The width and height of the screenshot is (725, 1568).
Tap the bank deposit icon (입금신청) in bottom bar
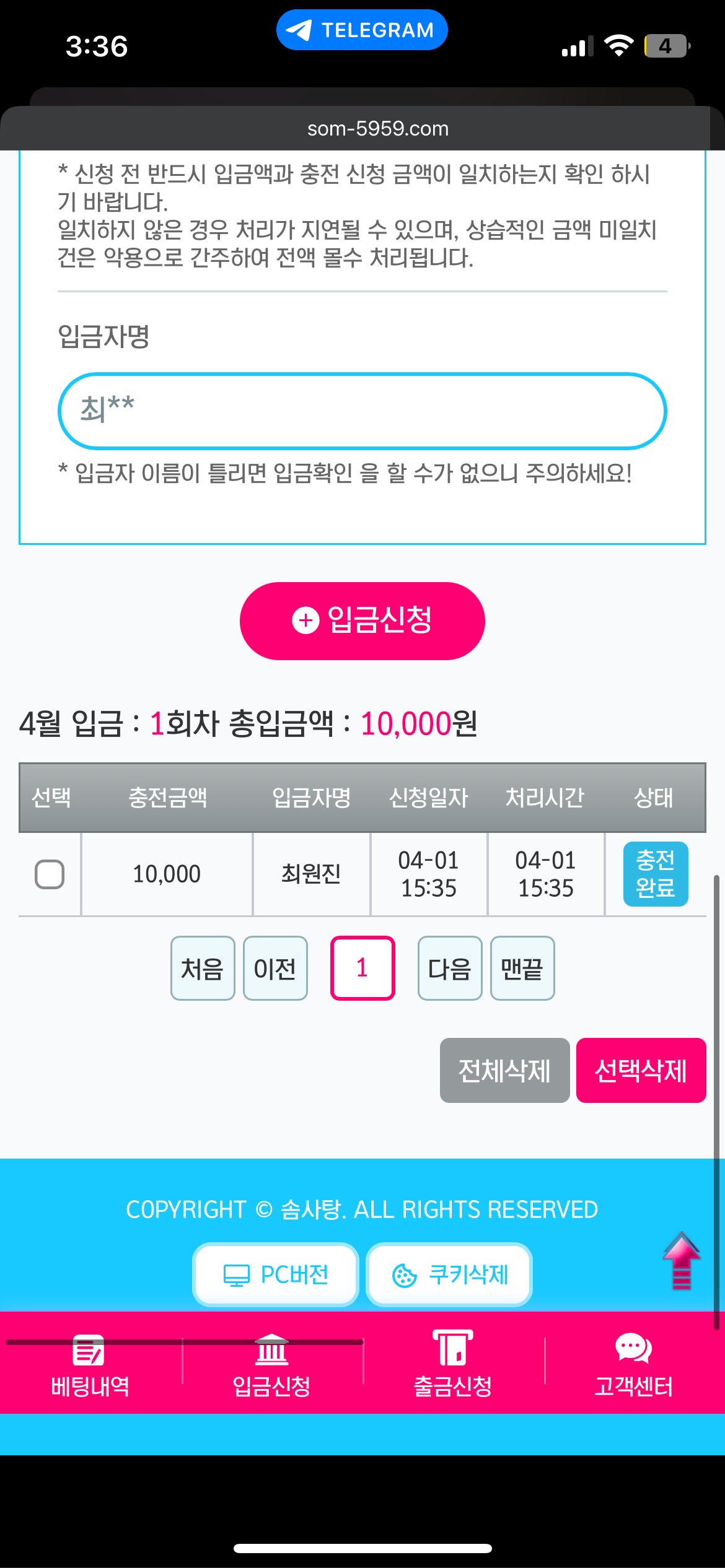271,1350
